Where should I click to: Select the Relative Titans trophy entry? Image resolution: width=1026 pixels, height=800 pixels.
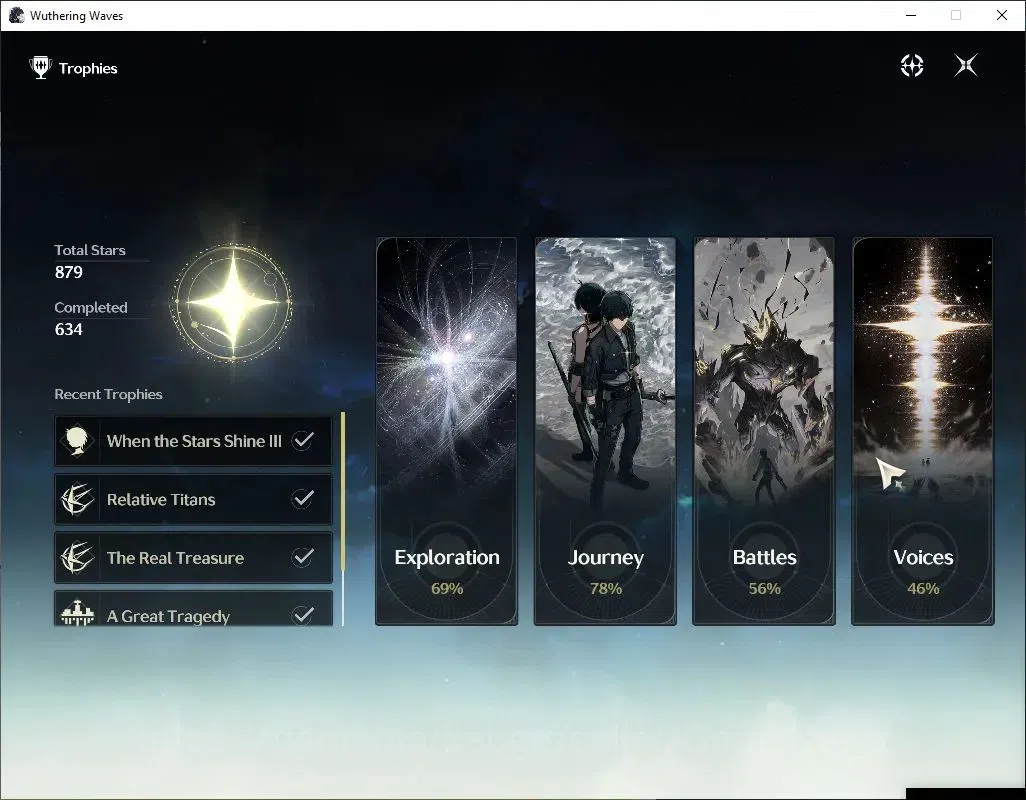193,499
